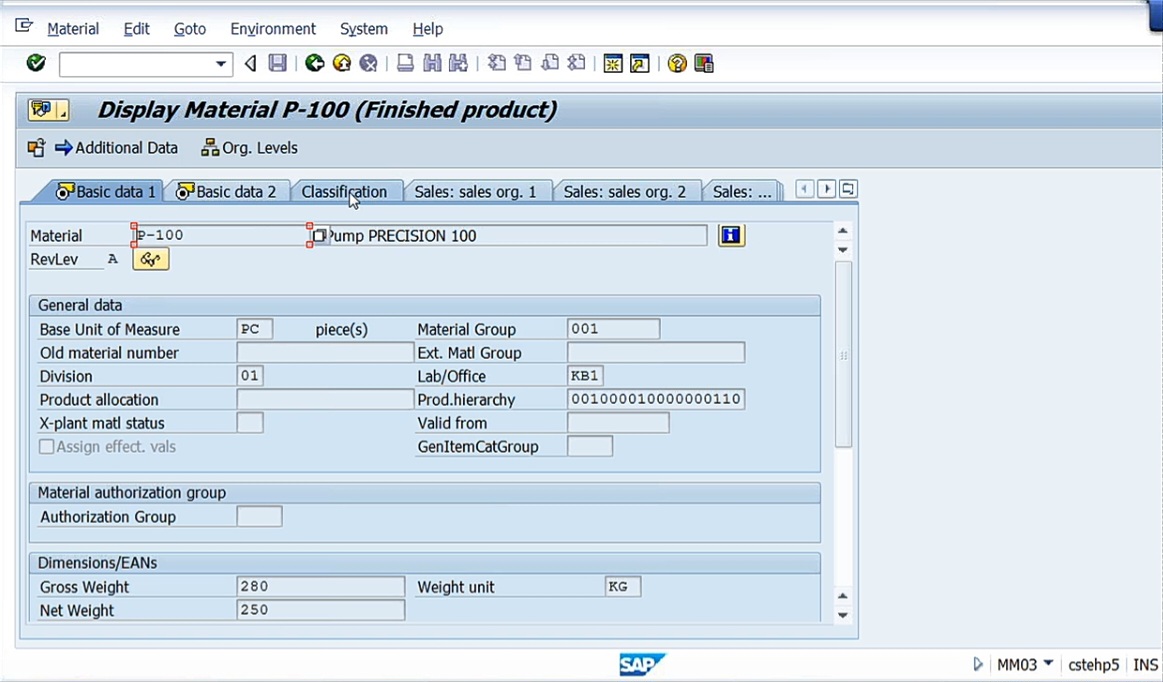Click the Product allocation field
Image resolution: width=1163 pixels, height=682 pixels.
pyautogui.click(x=325, y=399)
